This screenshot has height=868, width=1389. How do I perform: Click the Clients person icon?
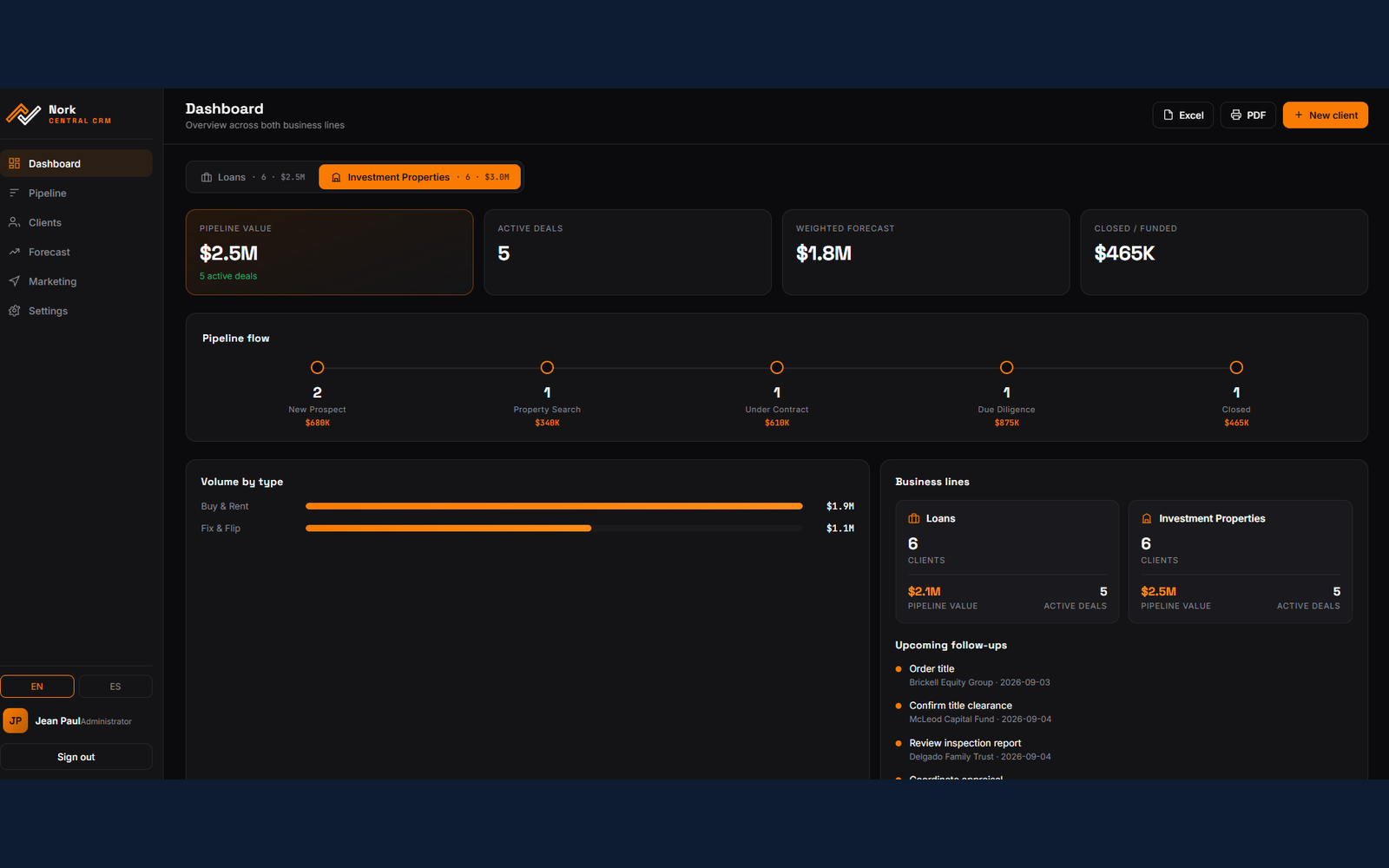point(14,222)
